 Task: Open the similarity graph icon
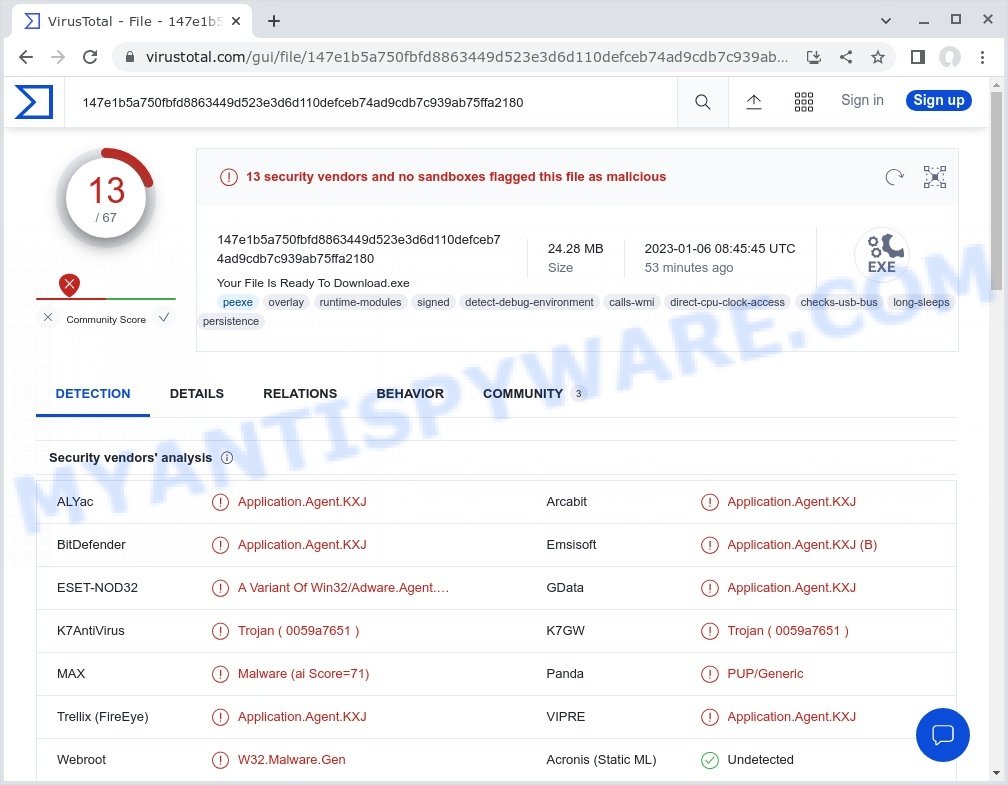pyautogui.click(x=935, y=177)
